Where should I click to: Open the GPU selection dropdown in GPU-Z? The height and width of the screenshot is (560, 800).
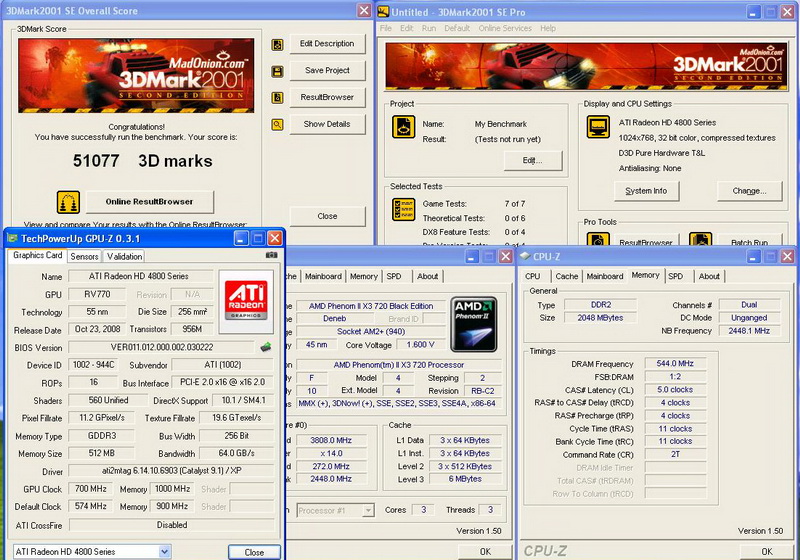165,552
